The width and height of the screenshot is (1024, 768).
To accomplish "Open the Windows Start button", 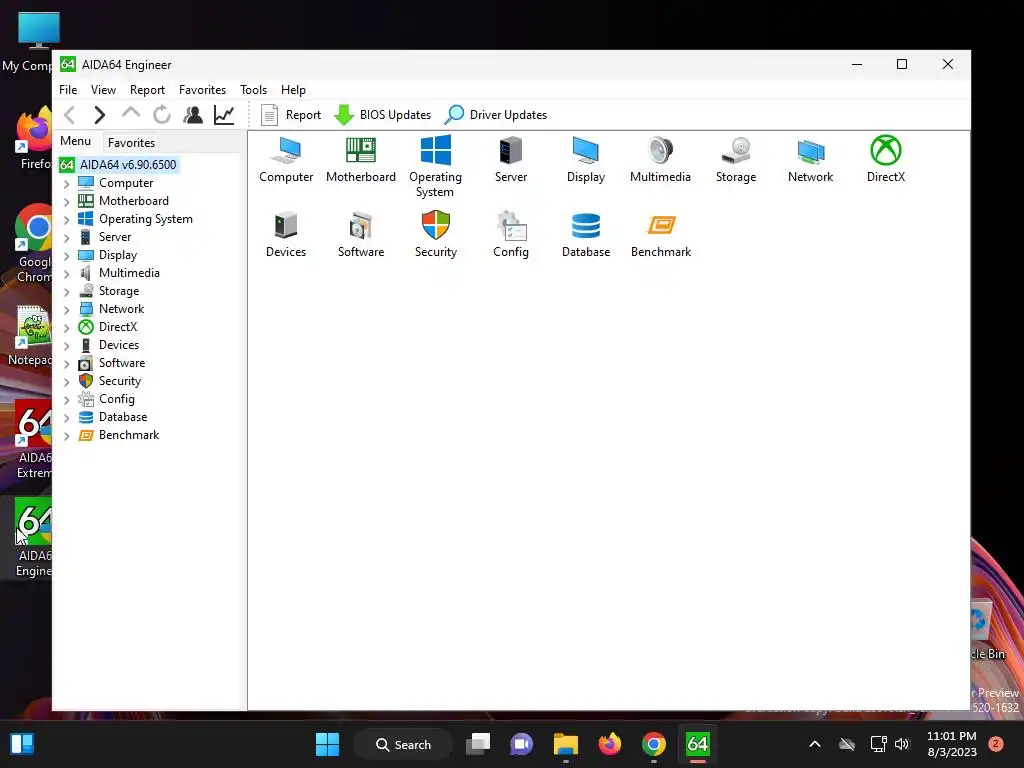I will tap(327, 744).
